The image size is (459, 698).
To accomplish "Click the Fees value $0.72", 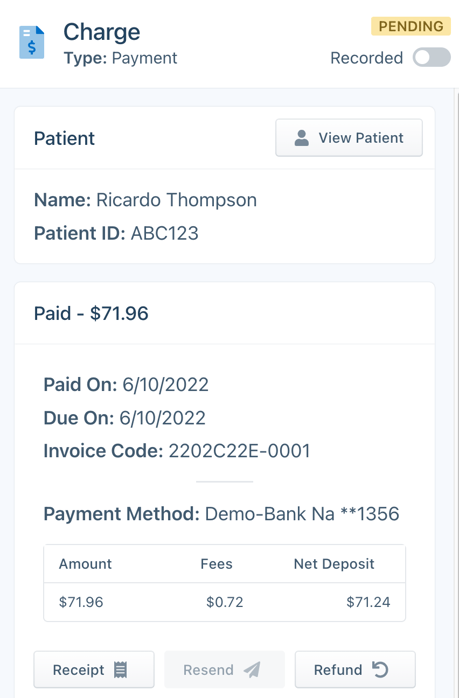I will point(224,602).
